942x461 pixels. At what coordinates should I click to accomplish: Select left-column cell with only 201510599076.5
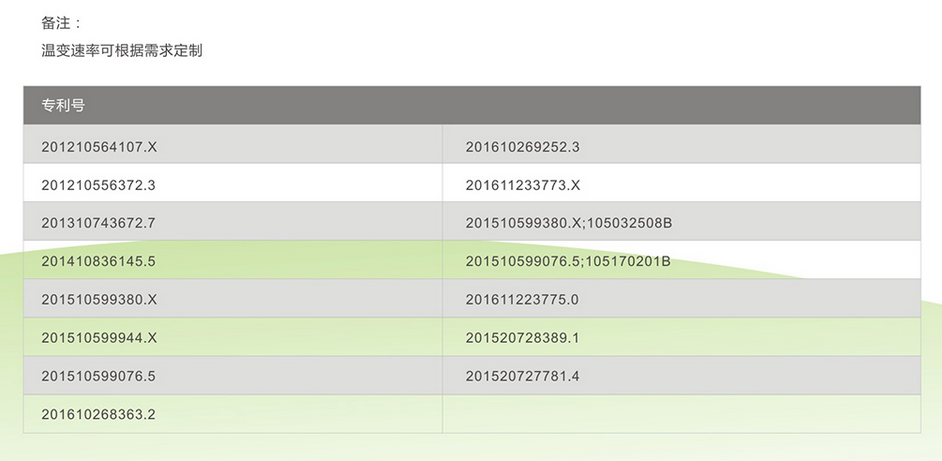point(98,376)
